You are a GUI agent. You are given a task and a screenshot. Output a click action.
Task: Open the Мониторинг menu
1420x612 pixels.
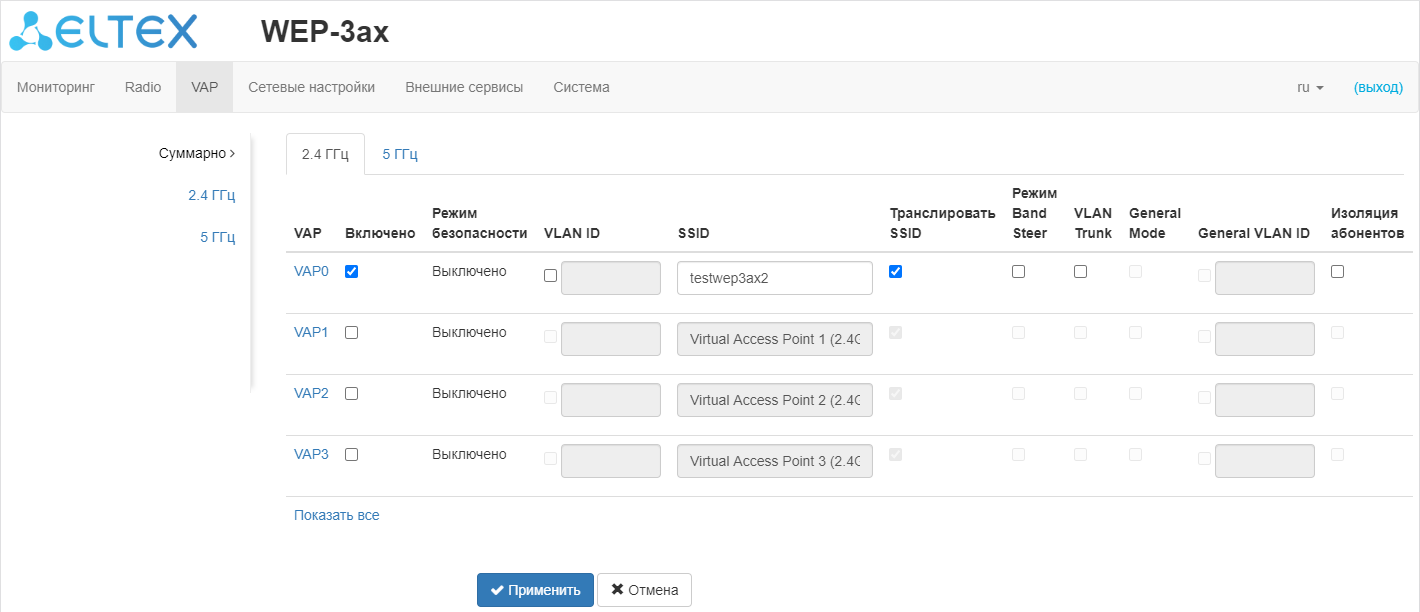pos(56,88)
